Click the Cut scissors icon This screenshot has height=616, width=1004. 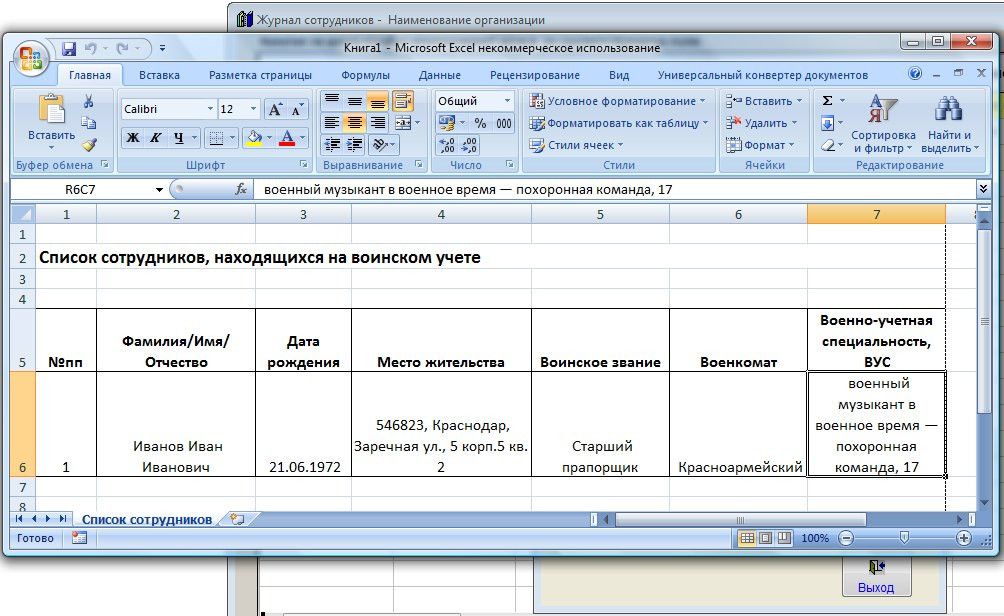click(x=88, y=101)
